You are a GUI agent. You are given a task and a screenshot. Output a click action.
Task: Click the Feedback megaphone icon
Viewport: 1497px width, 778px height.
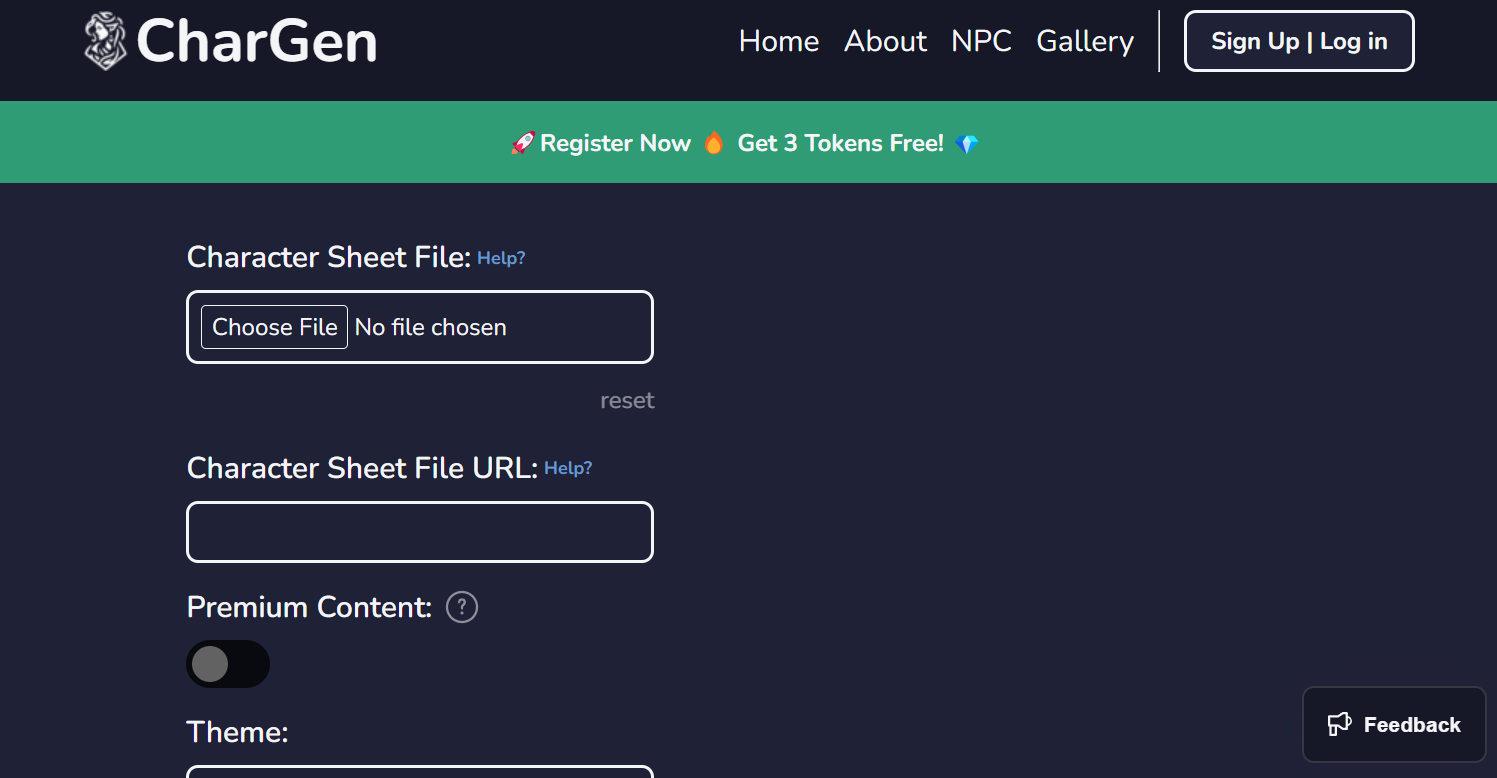tap(1339, 725)
